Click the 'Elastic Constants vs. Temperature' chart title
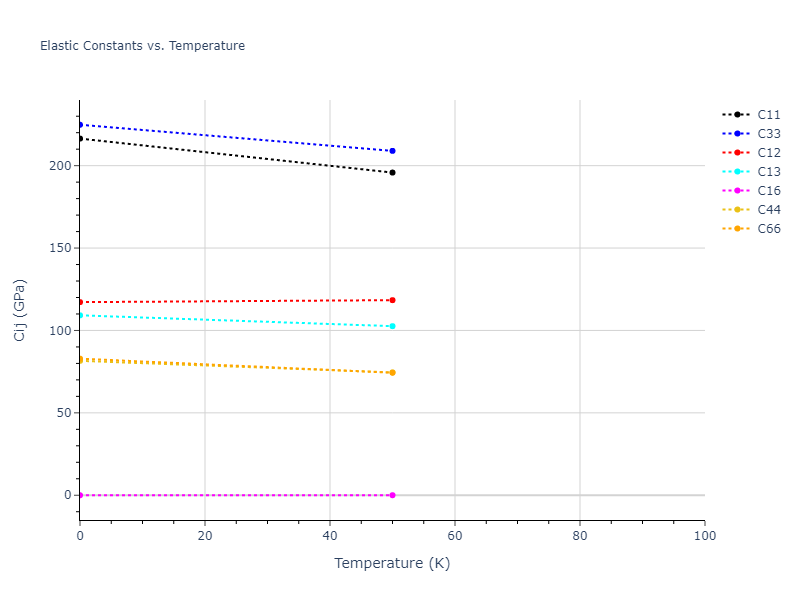This screenshot has height=600, width=800. click(142, 46)
